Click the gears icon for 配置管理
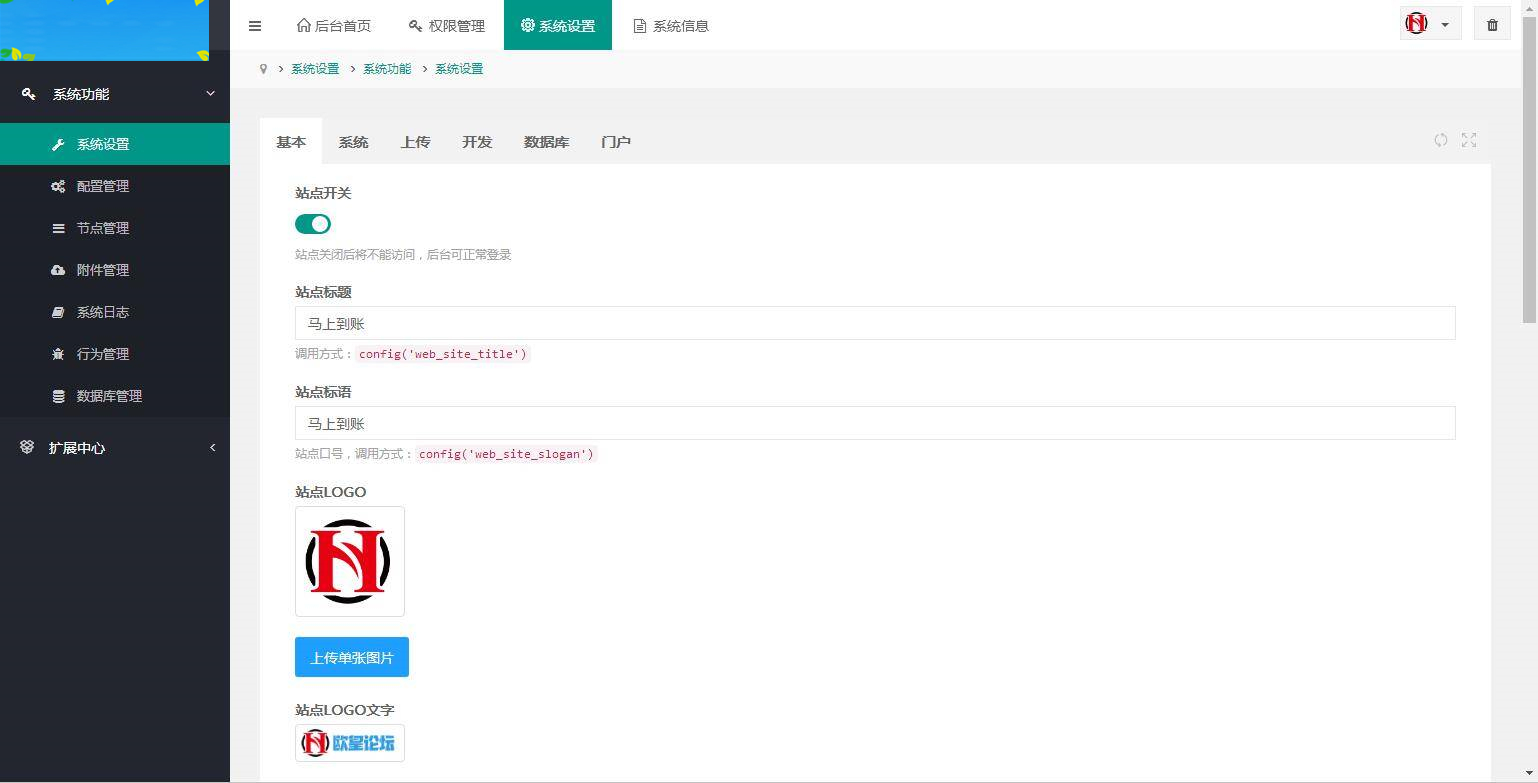 (59, 186)
